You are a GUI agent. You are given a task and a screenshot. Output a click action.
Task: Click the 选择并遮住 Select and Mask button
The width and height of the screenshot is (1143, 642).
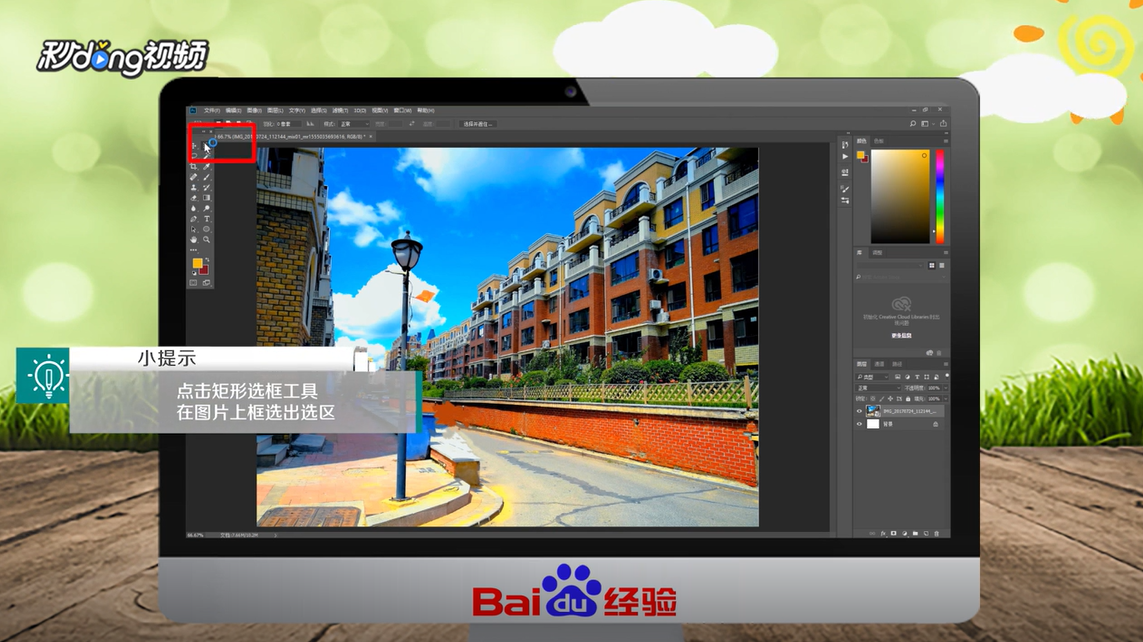point(478,124)
